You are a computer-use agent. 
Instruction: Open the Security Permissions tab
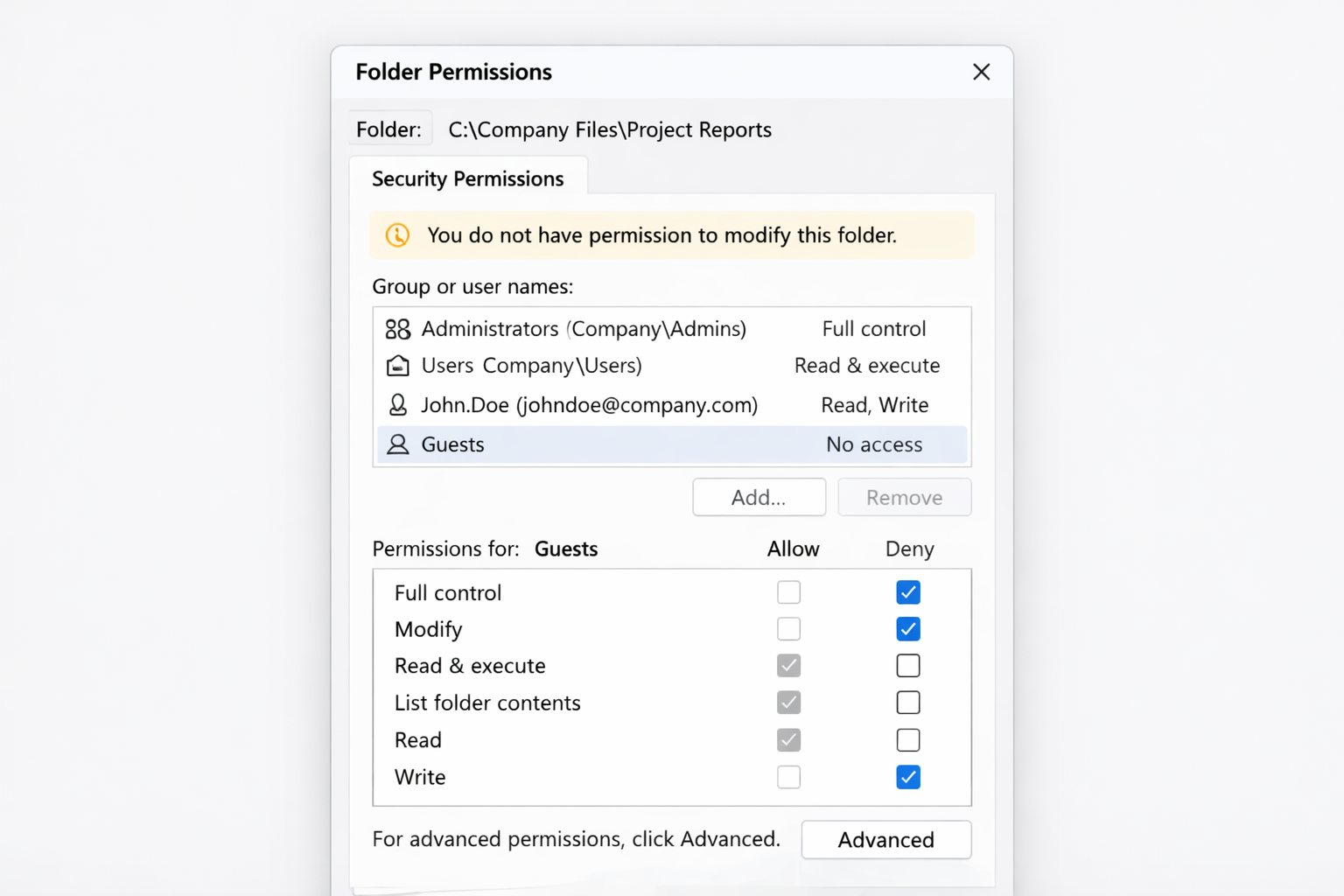[x=468, y=178]
